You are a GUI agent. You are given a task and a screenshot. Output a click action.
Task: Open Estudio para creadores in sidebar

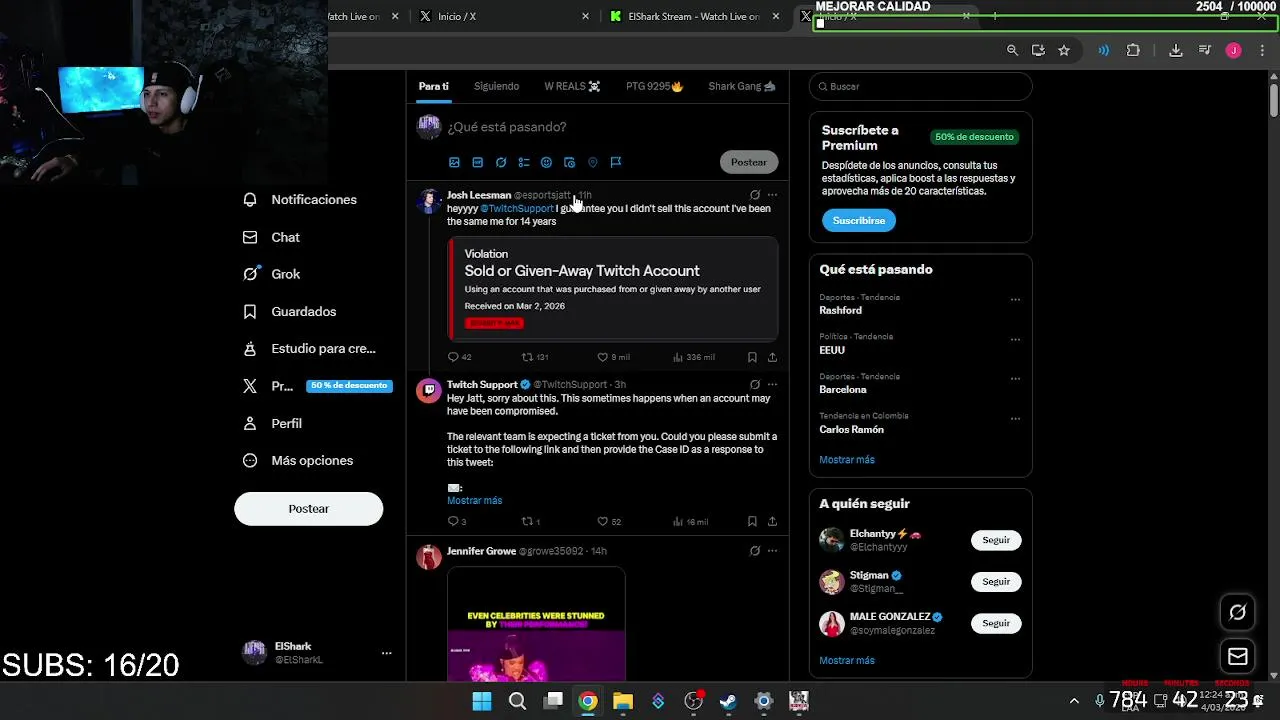(x=310, y=349)
